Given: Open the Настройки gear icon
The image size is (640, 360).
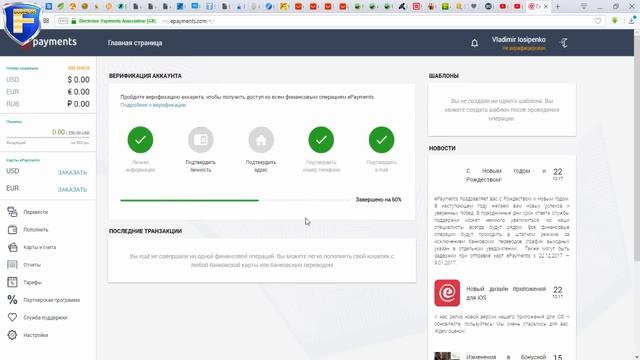Looking at the screenshot, I should click(x=12, y=335).
